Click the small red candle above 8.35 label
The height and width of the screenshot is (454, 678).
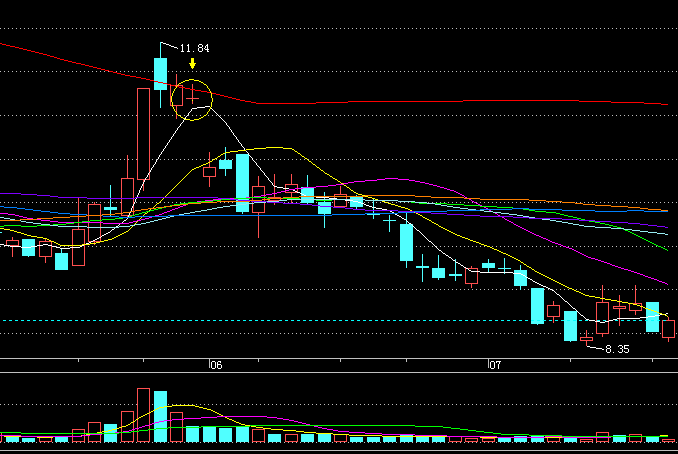click(586, 340)
